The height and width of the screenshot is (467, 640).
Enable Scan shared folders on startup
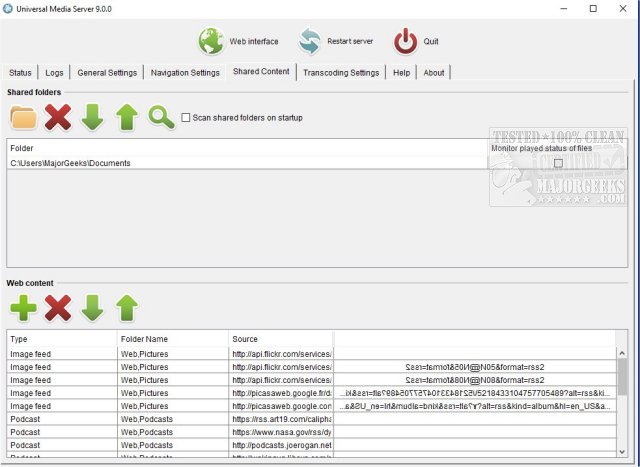click(186, 118)
